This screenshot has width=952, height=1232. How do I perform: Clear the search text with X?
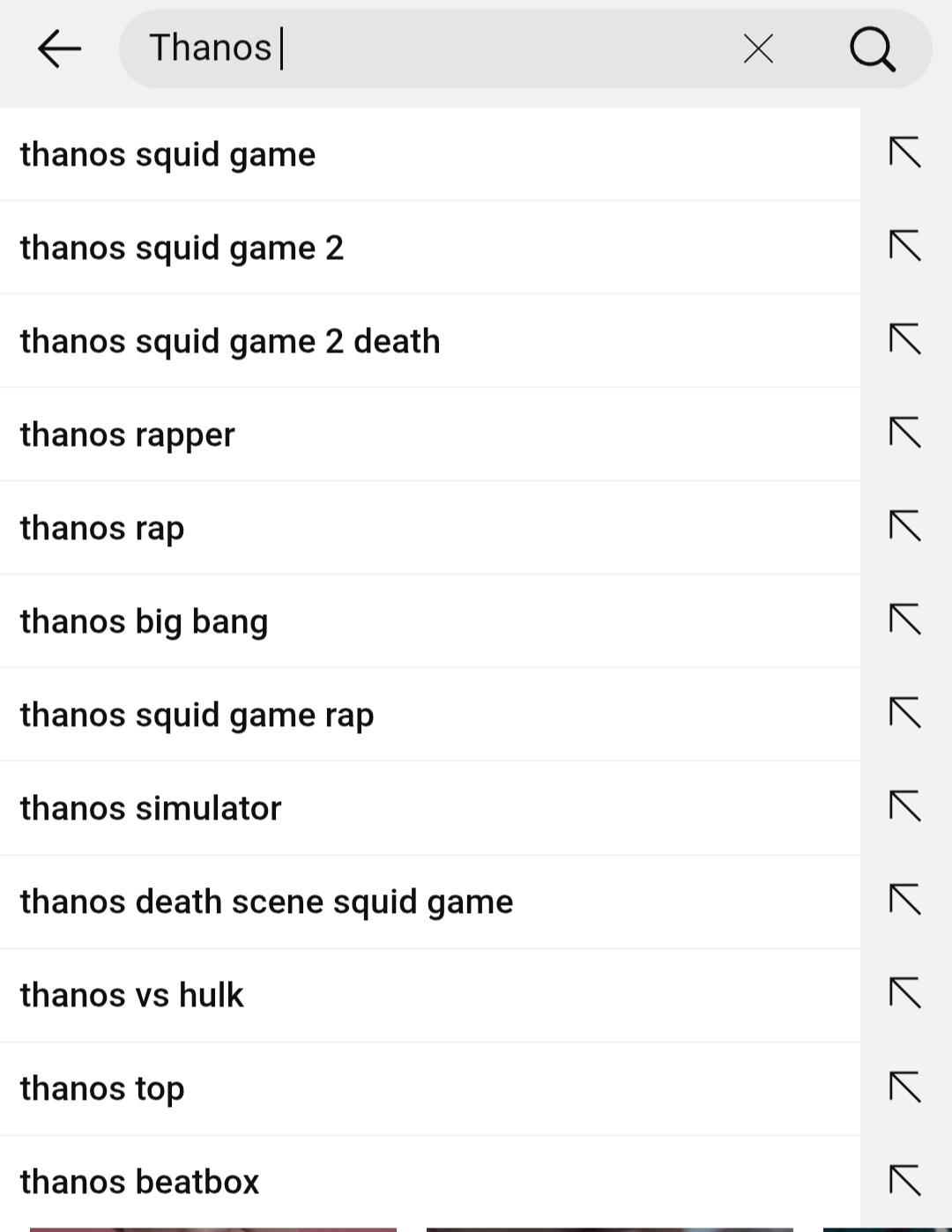[758, 48]
